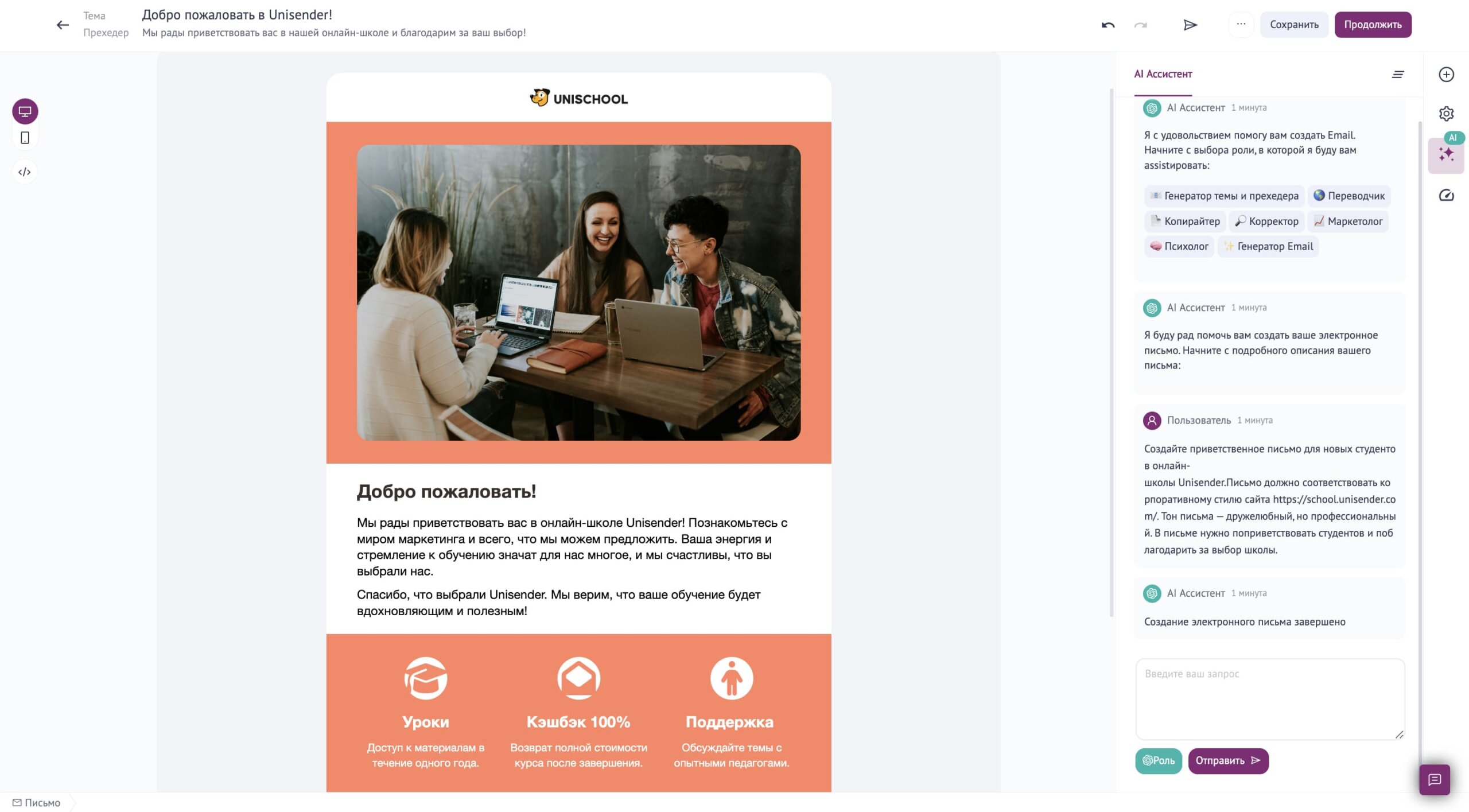
Task: Focus the Введите ваш запрос input field
Action: tap(1269, 699)
